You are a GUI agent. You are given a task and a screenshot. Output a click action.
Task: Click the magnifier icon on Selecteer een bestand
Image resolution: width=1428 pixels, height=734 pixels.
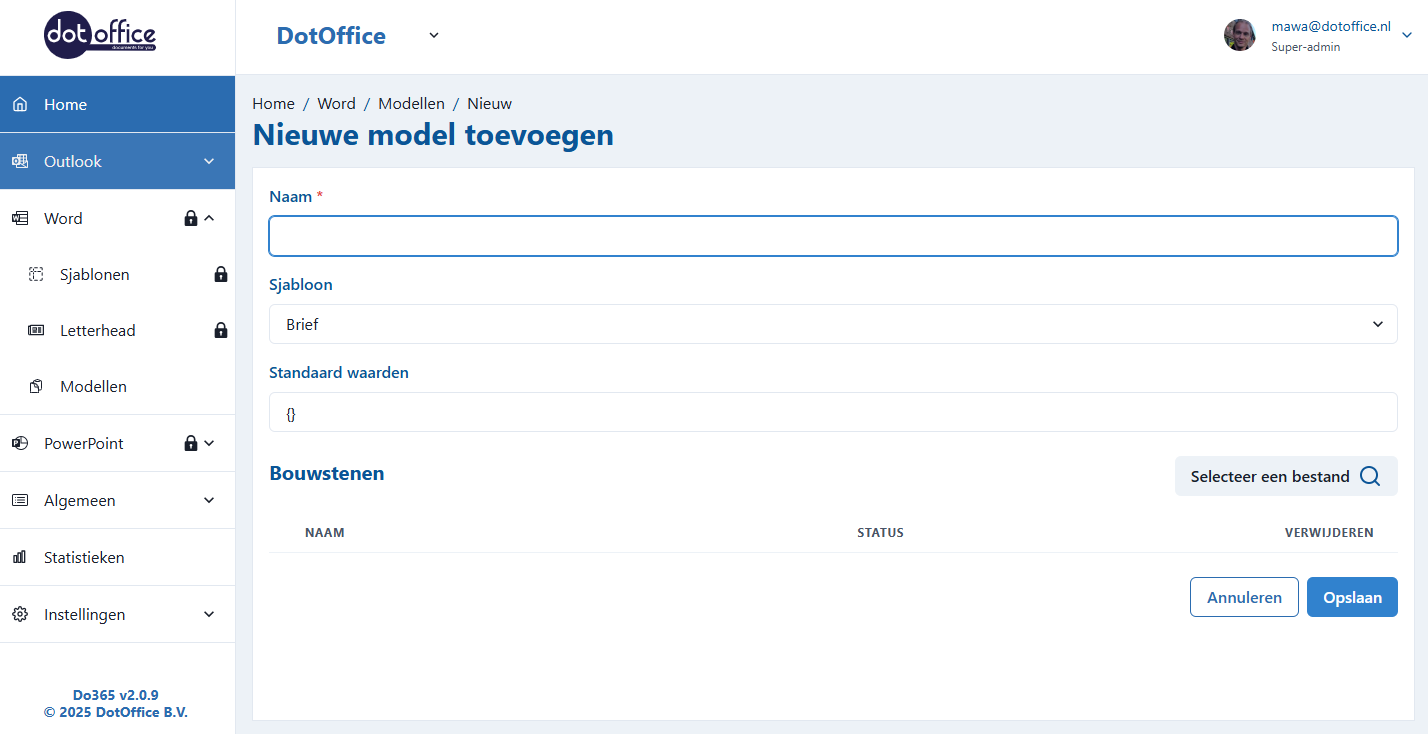pyautogui.click(x=1370, y=476)
